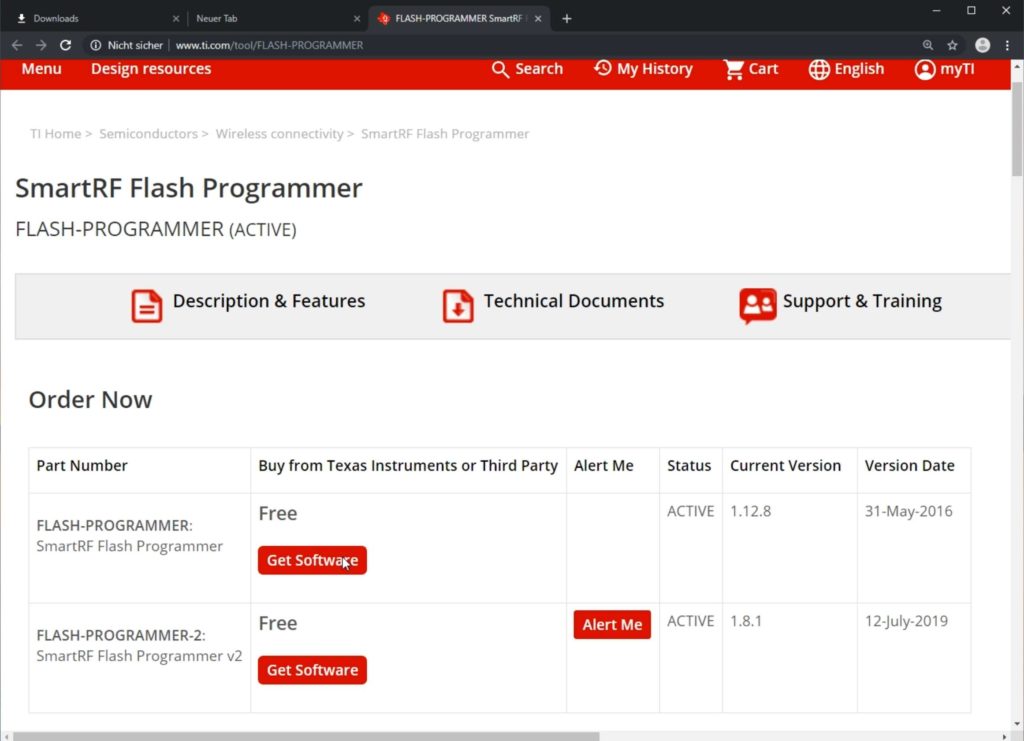Screen dimensions: 1024x741
Task: Click the magnifier Search icon in red header
Action: click(x=500, y=69)
